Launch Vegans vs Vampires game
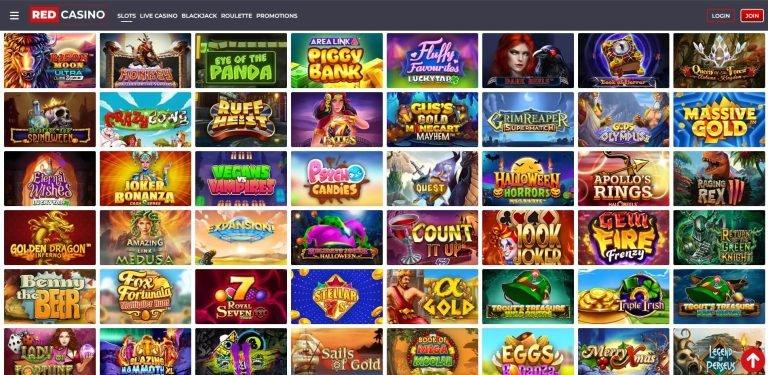The image size is (768, 375). [241, 178]
